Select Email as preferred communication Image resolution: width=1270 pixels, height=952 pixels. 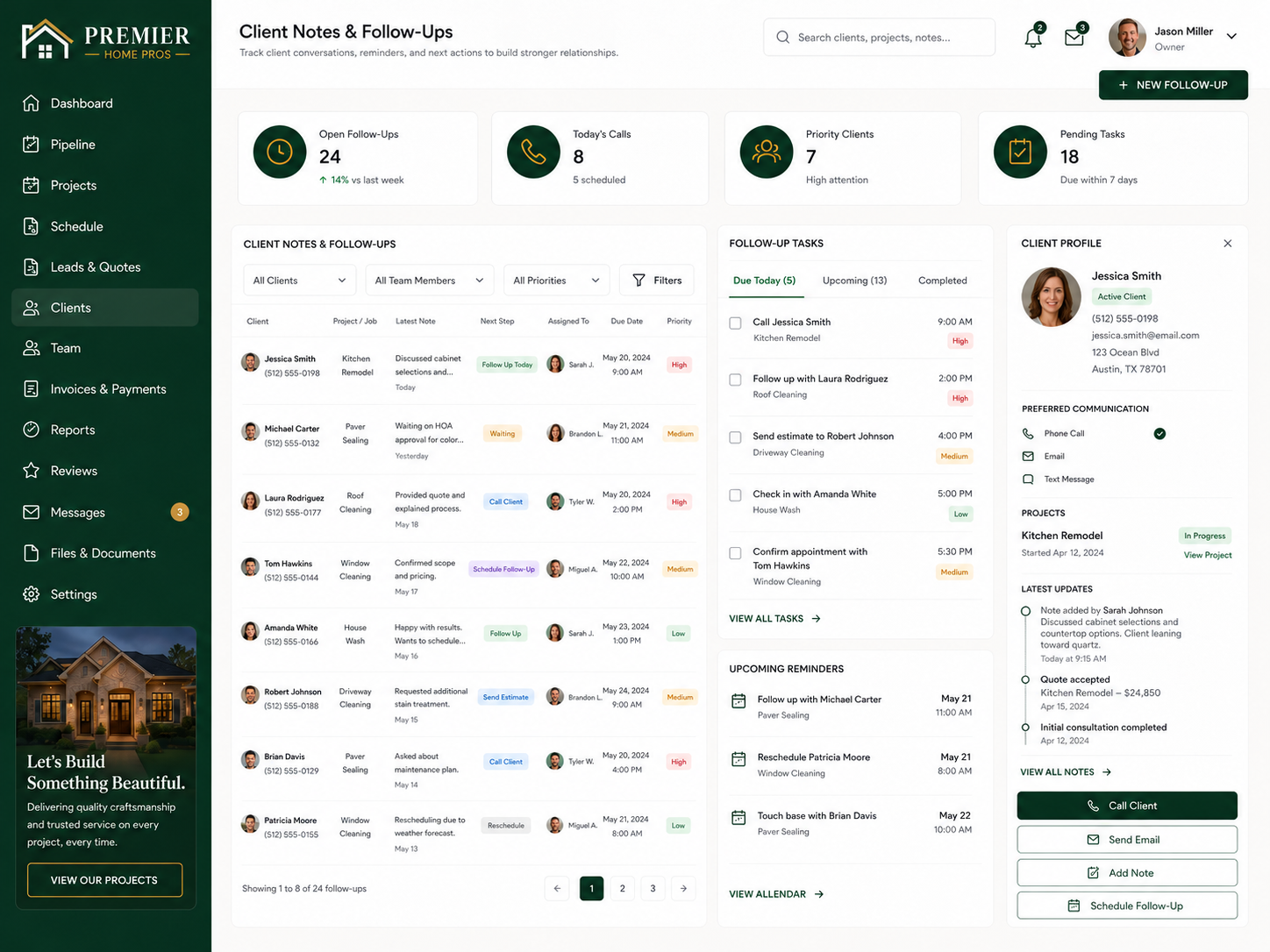click(1044, 457)
